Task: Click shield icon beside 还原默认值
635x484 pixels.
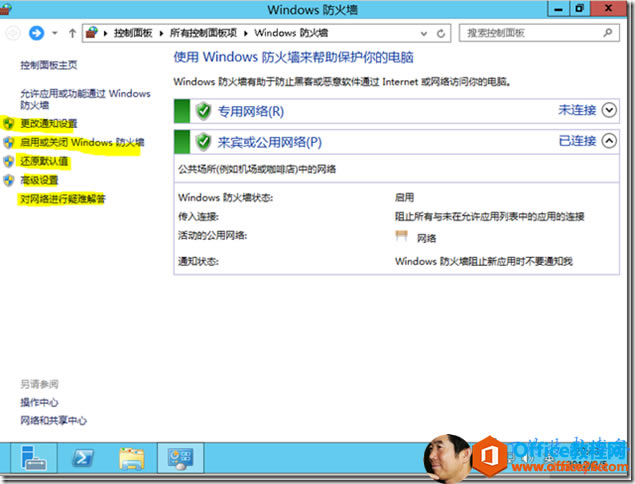Action: pyautogui.click(x=9, y=161)
